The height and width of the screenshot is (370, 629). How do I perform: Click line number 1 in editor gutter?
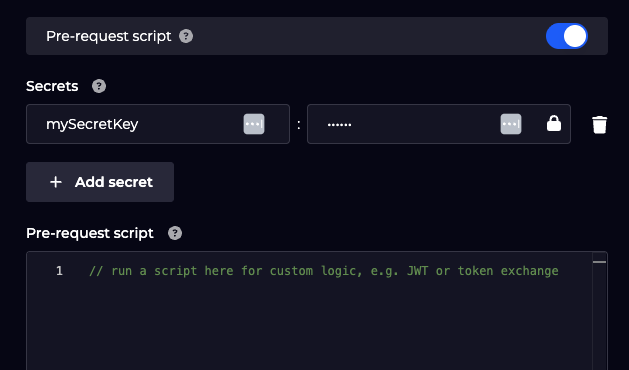(x=59, y=271)
